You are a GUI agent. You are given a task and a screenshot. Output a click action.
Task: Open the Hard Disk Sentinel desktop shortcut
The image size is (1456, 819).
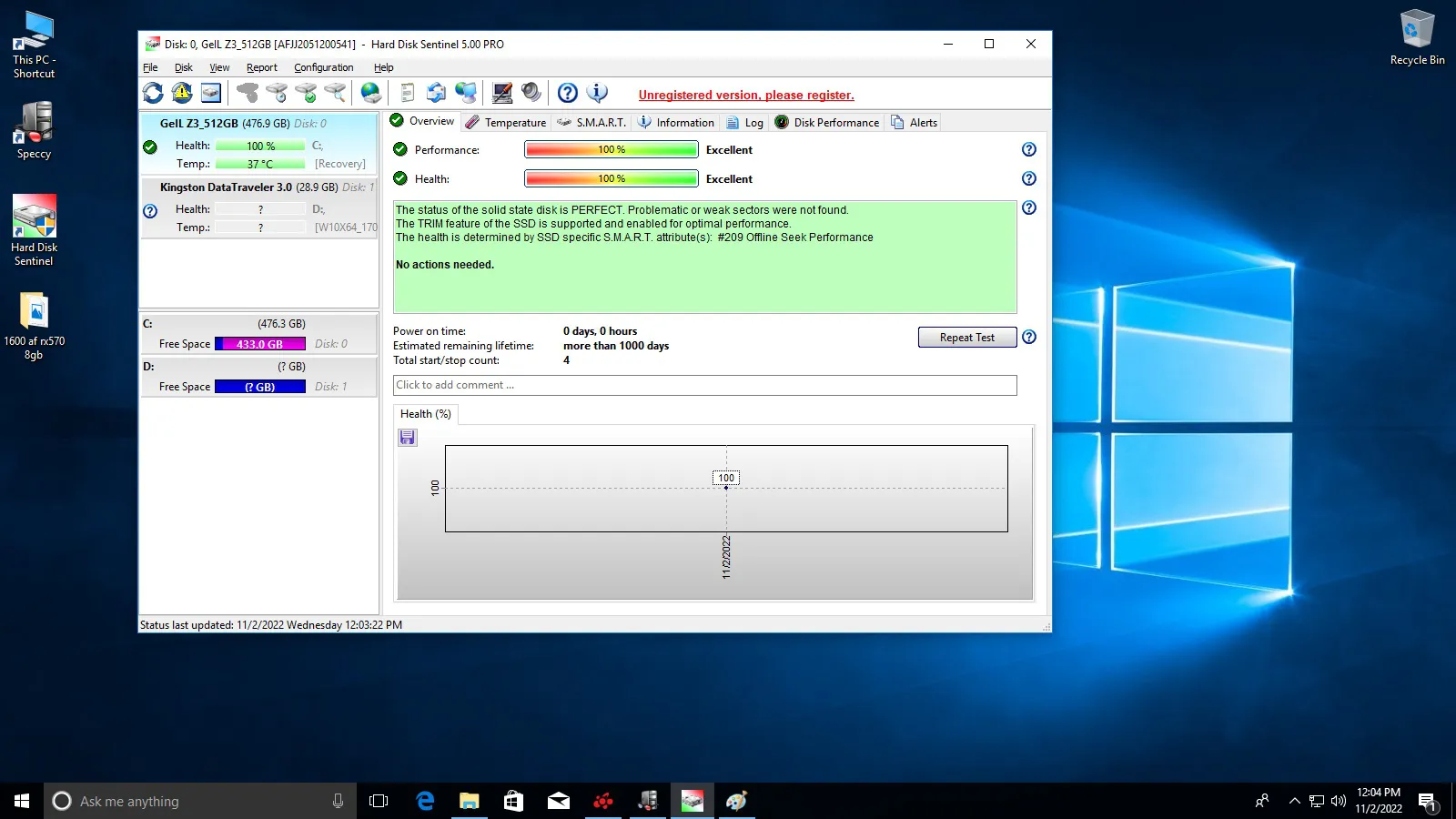tap(35, 230)
